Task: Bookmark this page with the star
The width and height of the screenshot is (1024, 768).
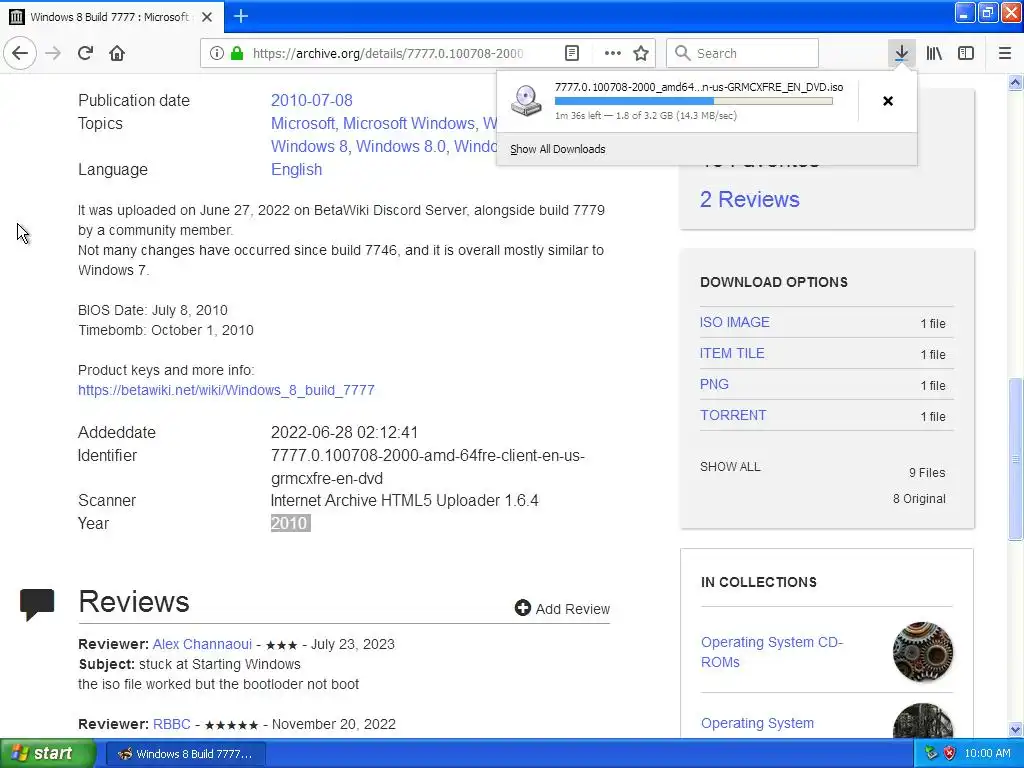Action: click(x=641, y=53)
